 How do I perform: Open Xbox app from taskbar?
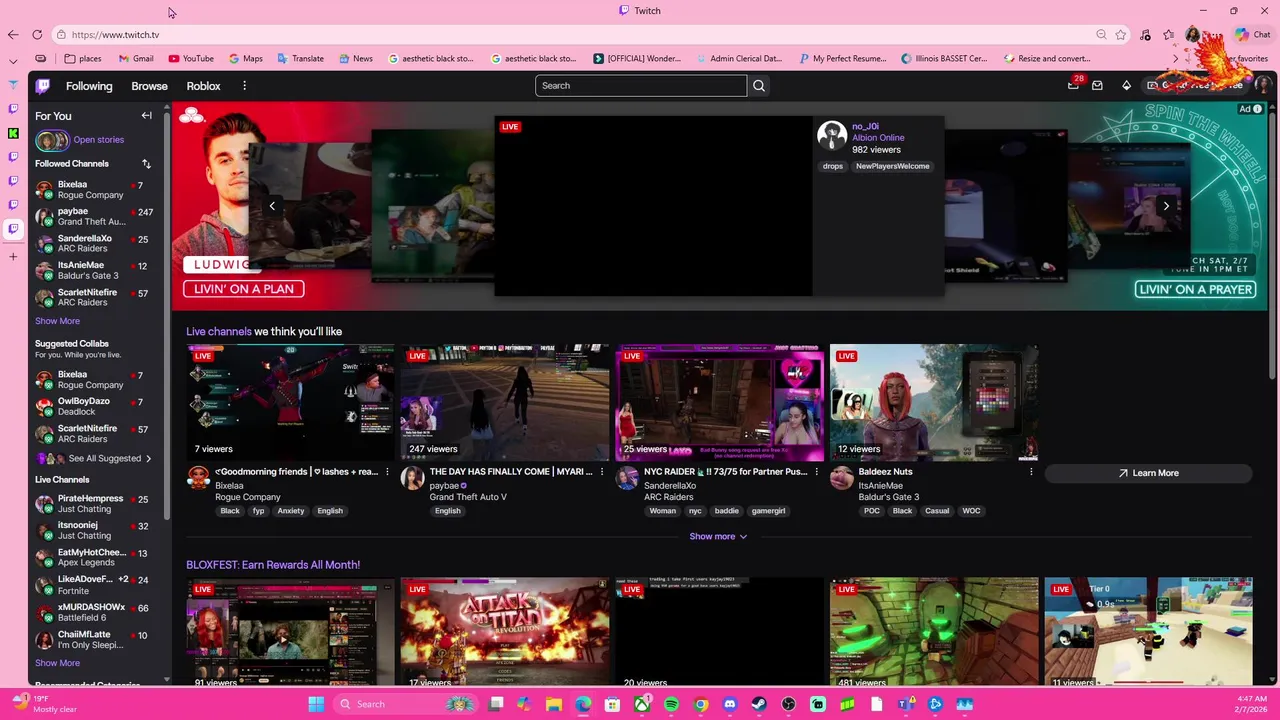point(642,704)
